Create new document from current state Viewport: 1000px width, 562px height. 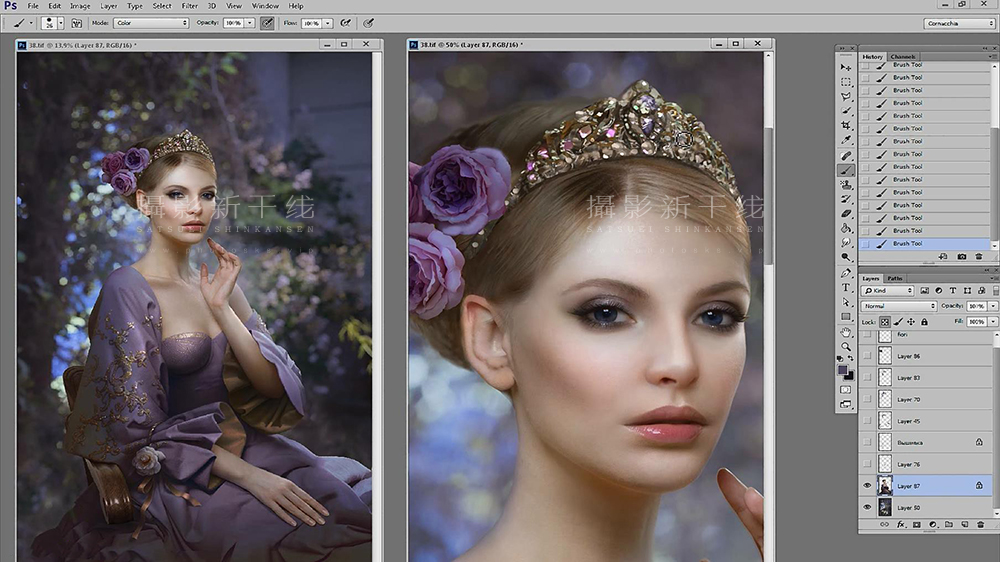(943, 256)
